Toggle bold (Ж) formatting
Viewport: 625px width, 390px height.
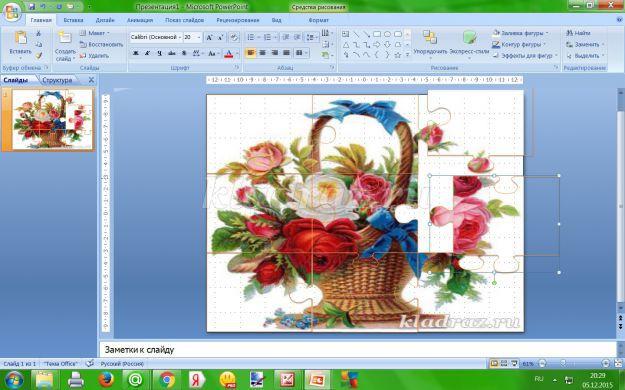[136, 53]
